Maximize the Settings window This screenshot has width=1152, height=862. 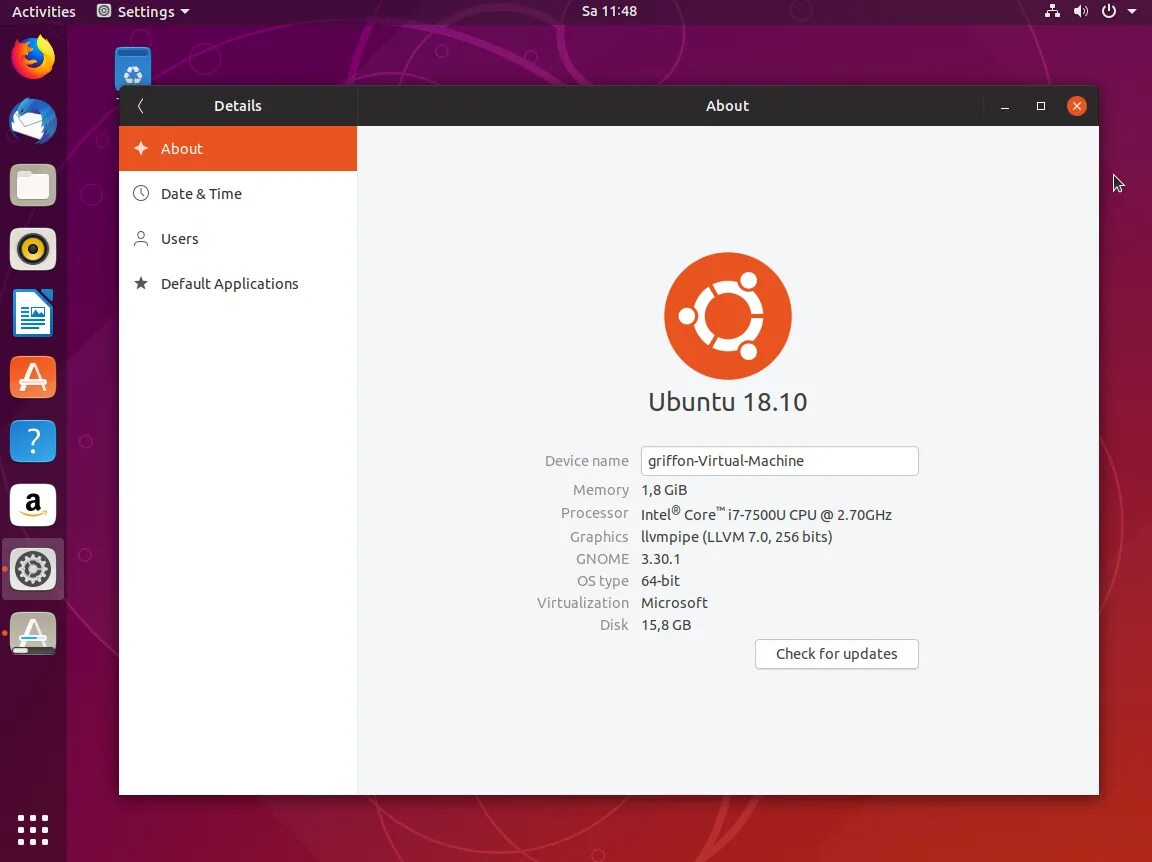tap(1040, 106)
